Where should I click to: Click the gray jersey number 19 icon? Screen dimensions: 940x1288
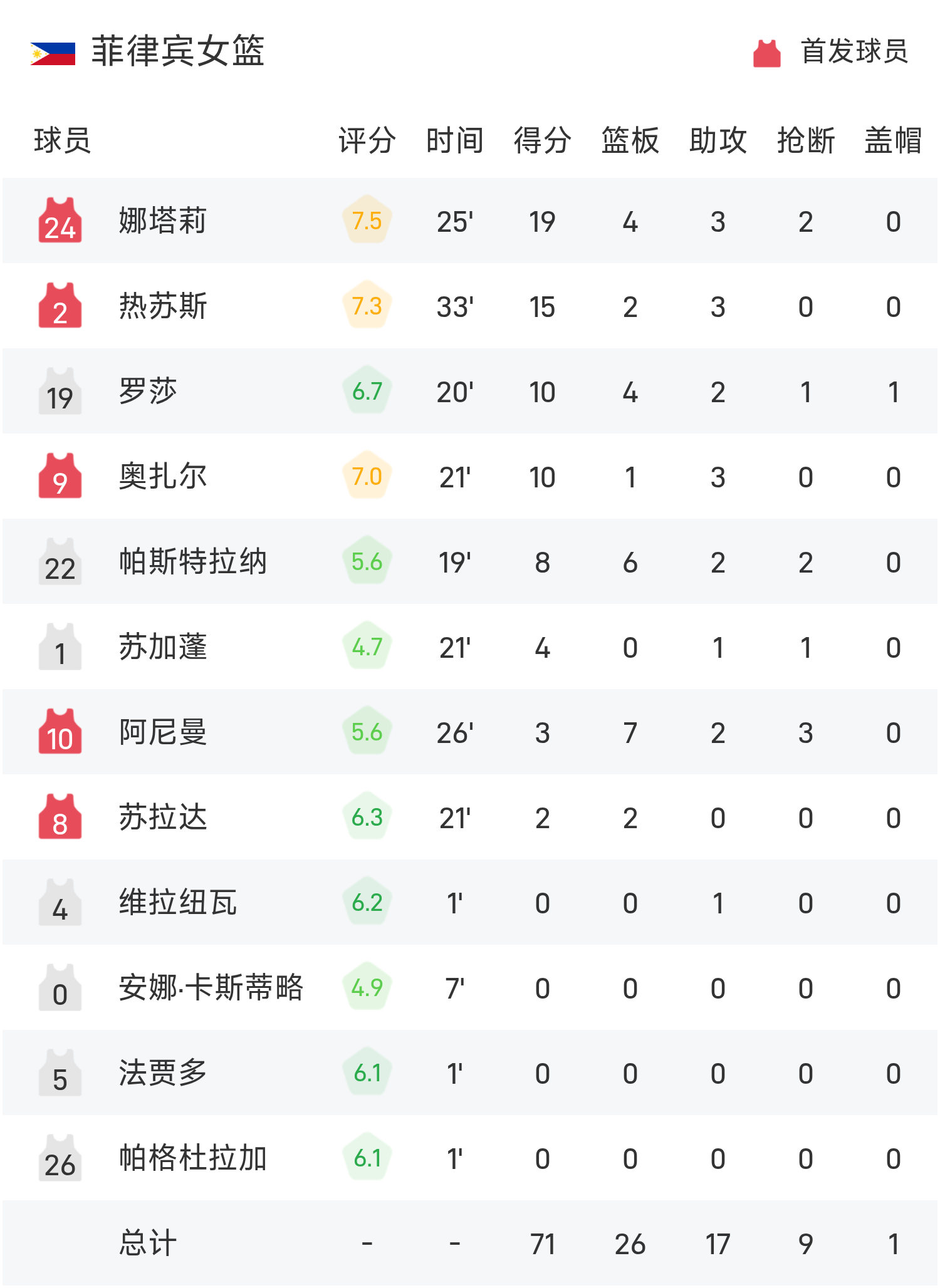pos(60,391)
